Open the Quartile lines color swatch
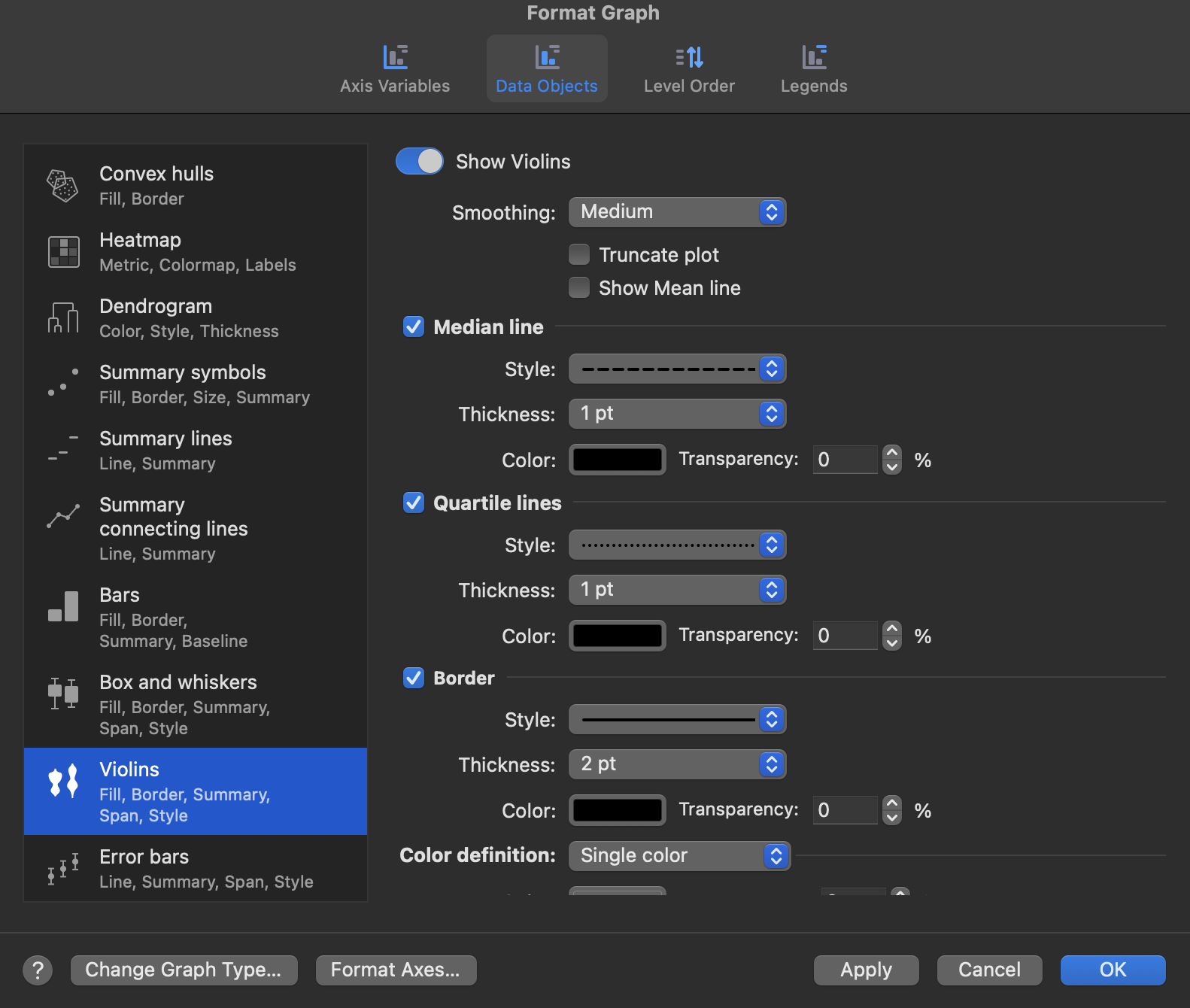 pyautogui.click(x=618, y=636)
